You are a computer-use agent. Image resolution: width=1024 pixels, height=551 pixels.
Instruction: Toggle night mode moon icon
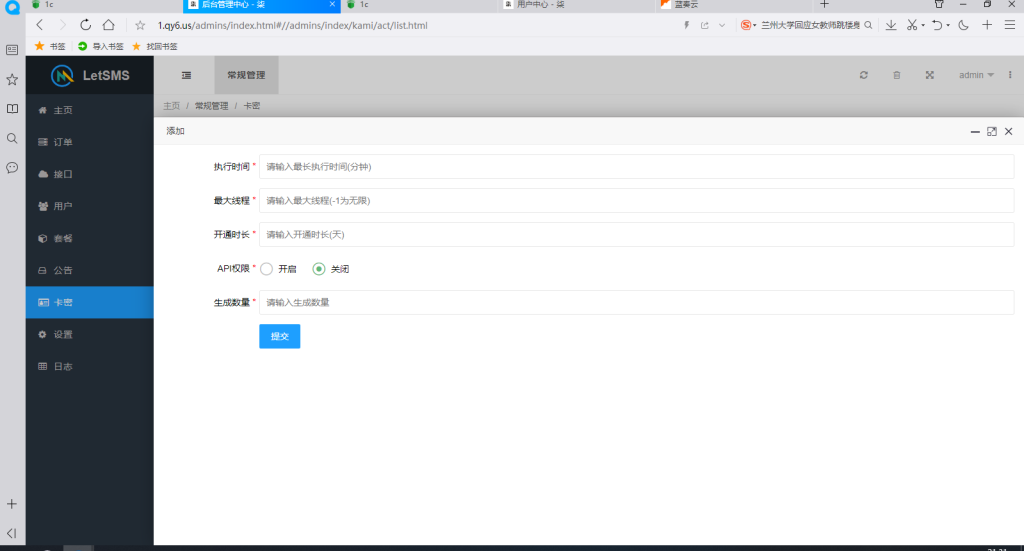click(963, 25)
